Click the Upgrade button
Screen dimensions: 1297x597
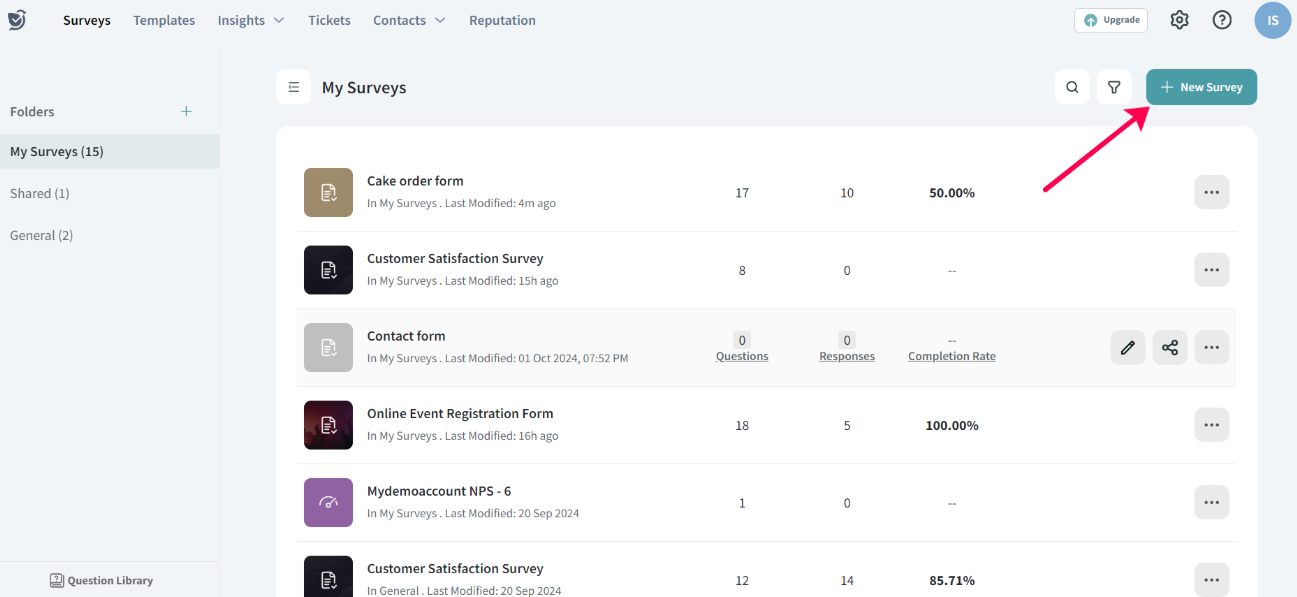pos(1111,20)
